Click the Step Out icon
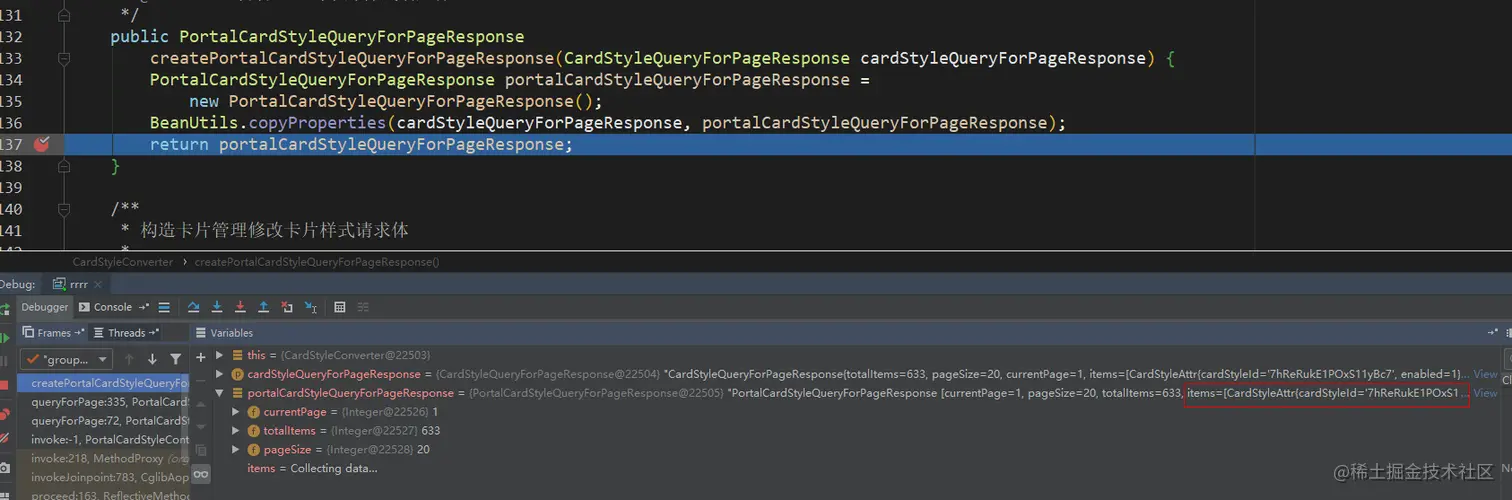Image resolution: width=1512 pixels, height=500 pixels. pos(263,307)
